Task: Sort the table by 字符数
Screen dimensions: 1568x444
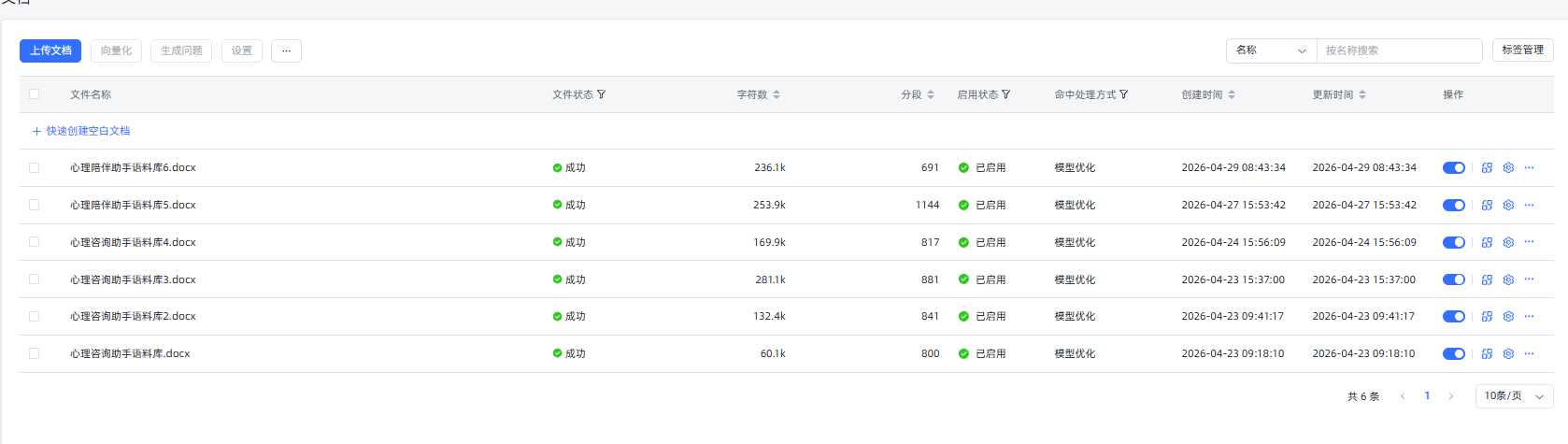Action: pos(777,94)
